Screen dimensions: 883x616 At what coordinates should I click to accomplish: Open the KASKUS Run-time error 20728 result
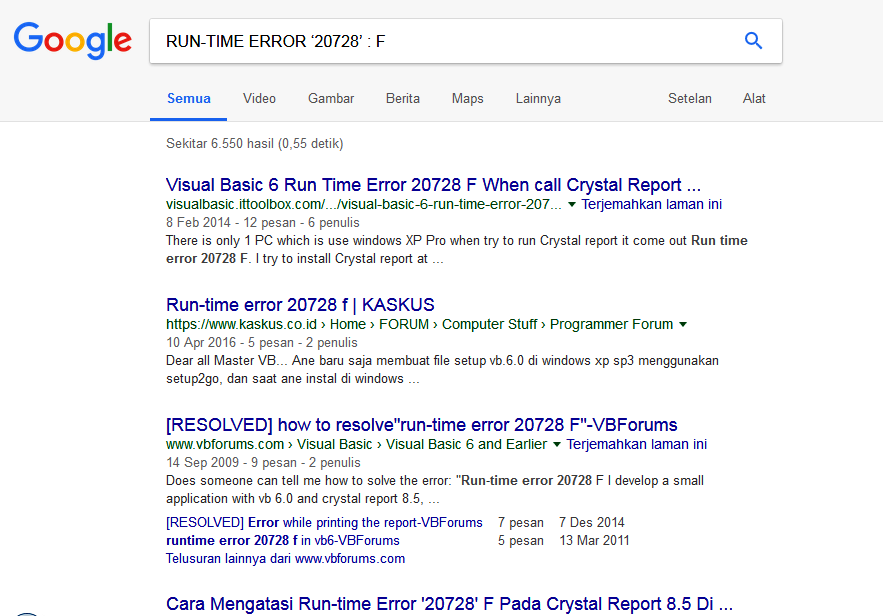(300, 305)
